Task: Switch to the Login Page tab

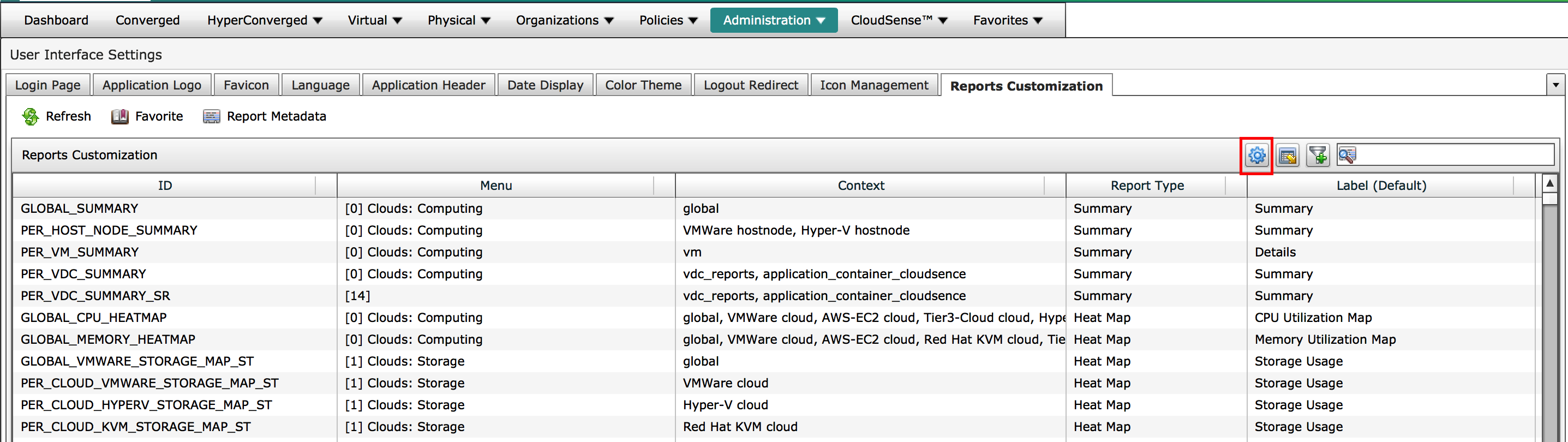Action: [x=47, y=85]
